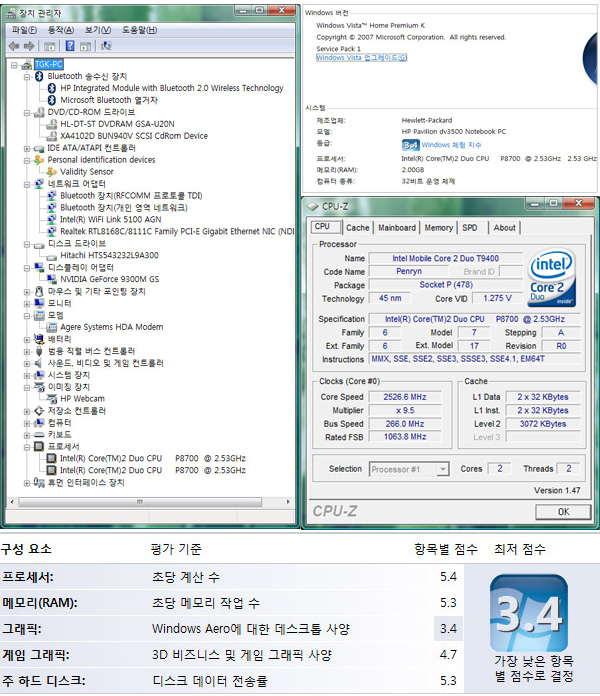Viewport: 600px width, 696px height.
Task: Click the 게임 그래픽 score value 4.7
Action: (x=448, y=655)
